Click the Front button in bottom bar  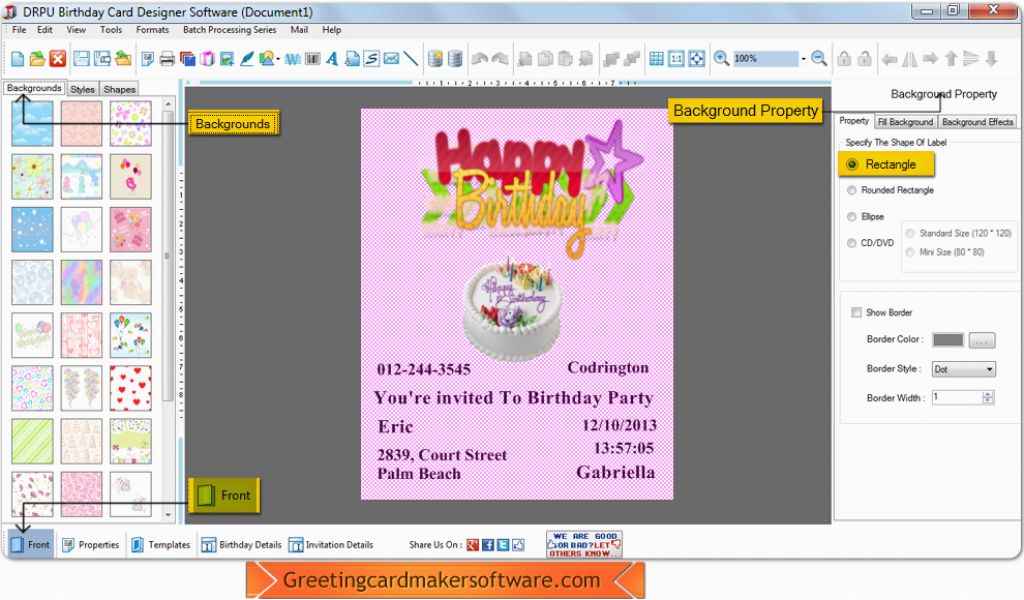[31, 545]
